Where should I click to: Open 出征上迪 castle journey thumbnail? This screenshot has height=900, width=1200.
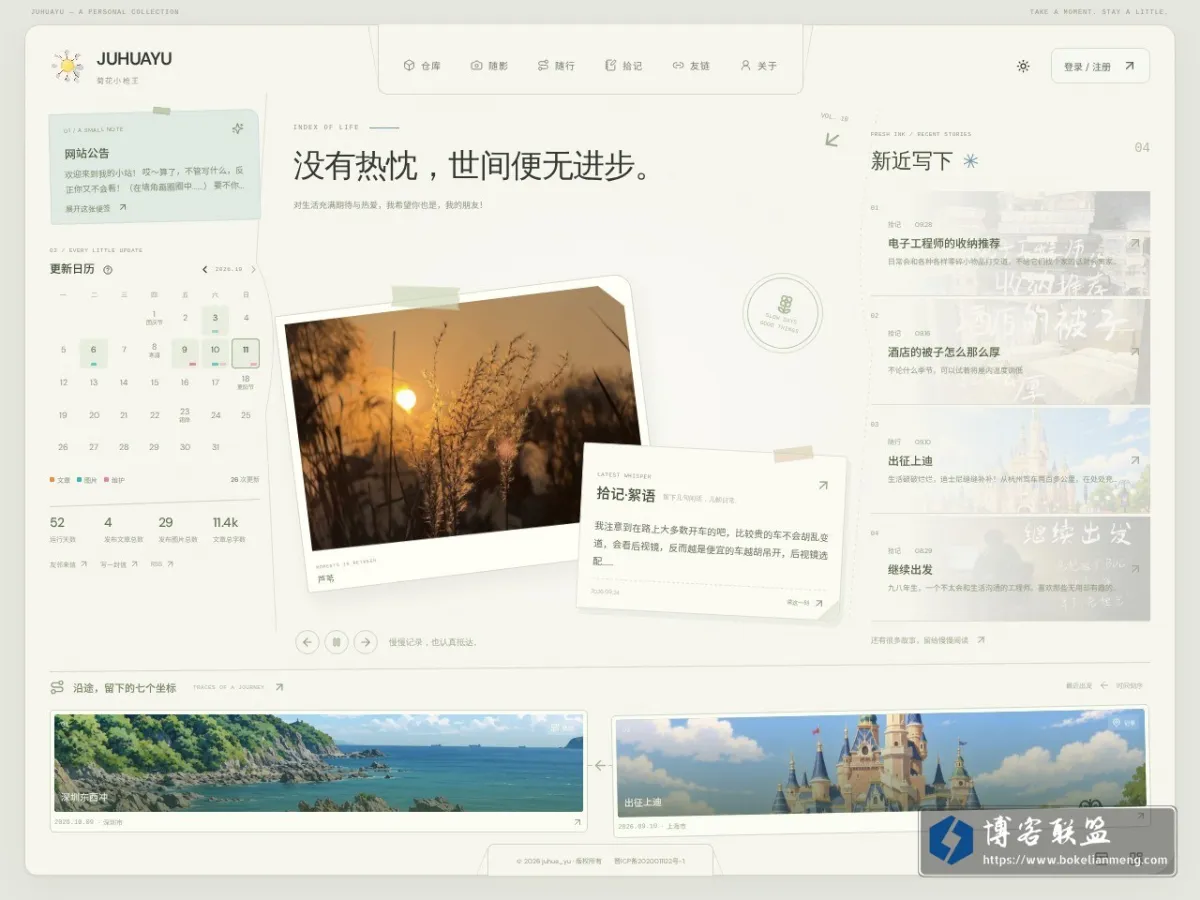point(880,762)
